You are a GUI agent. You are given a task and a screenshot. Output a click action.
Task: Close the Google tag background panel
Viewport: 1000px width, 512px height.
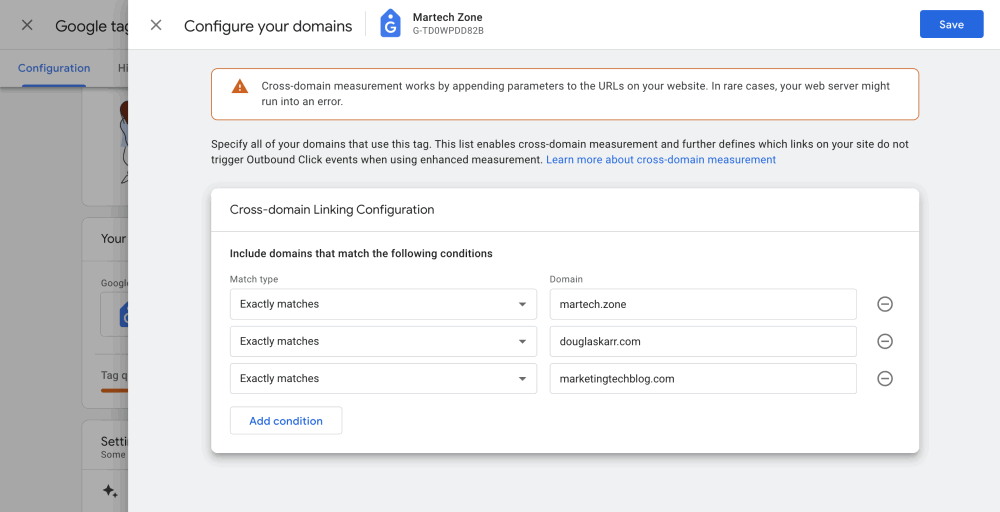pyautogui.click(x=27, y=25)
